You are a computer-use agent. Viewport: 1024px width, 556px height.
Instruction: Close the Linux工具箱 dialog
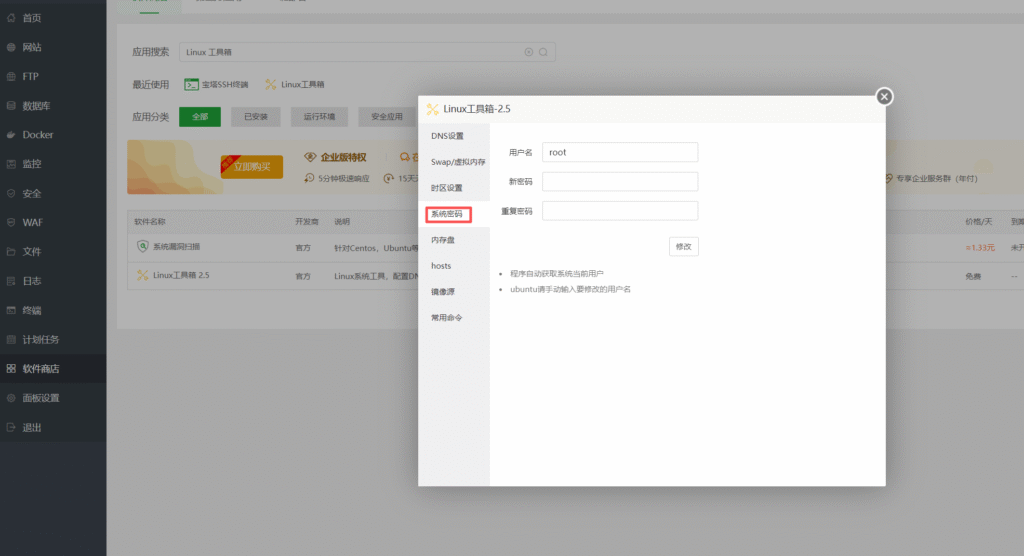coord(884,96)
